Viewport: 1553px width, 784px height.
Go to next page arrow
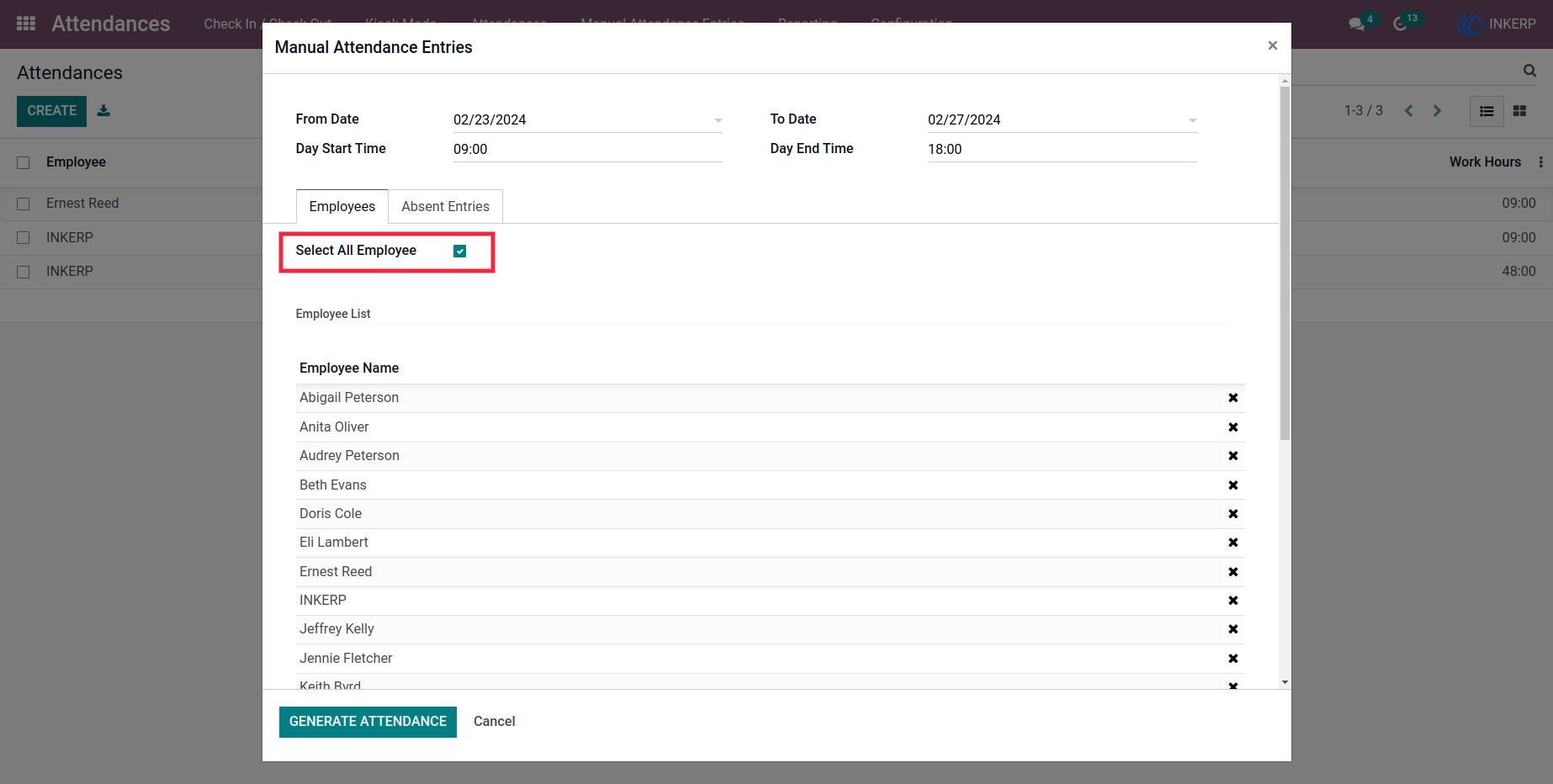(x=1437, y=111)
